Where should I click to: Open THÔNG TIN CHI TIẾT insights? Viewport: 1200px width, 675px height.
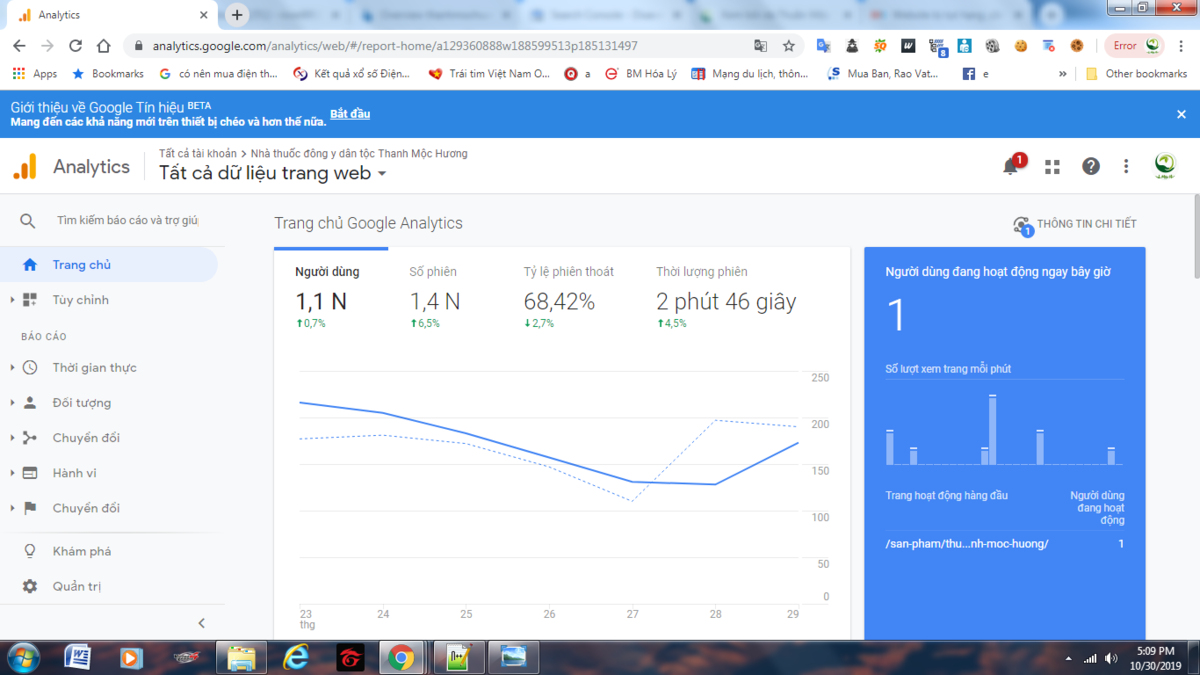pyautogui.click(x=1075, y=224)
